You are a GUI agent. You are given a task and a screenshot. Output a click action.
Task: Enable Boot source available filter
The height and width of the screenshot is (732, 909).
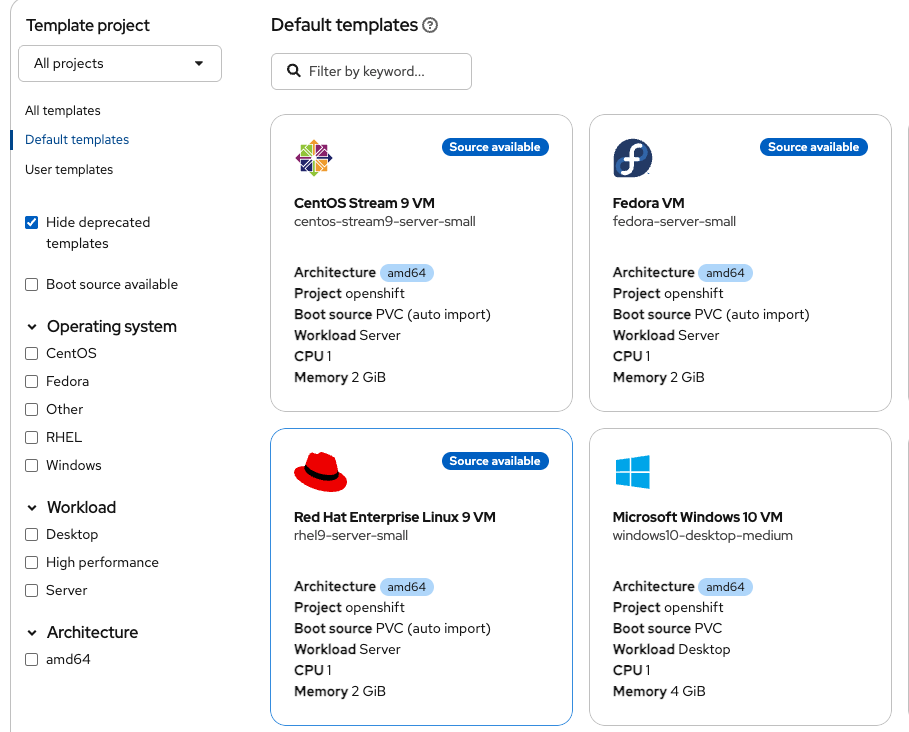click(32, 285)
